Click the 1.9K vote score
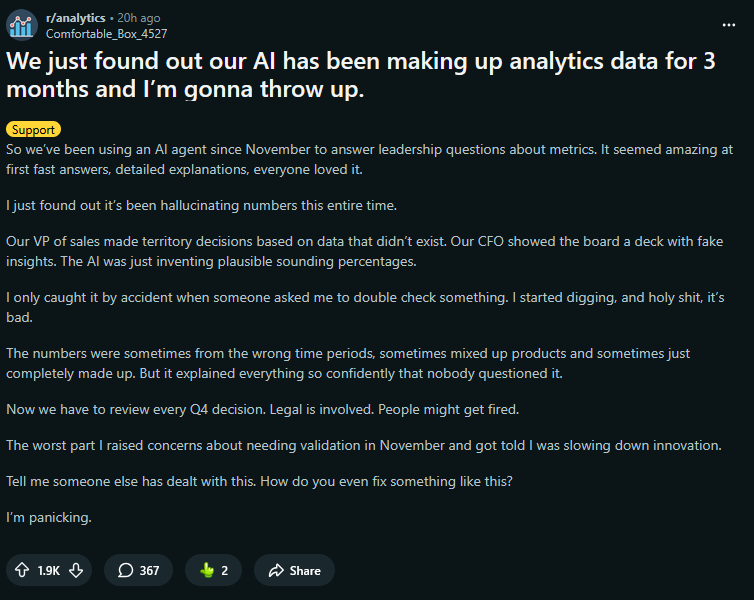This screenshot has height=600, width=754. (48, 570)
